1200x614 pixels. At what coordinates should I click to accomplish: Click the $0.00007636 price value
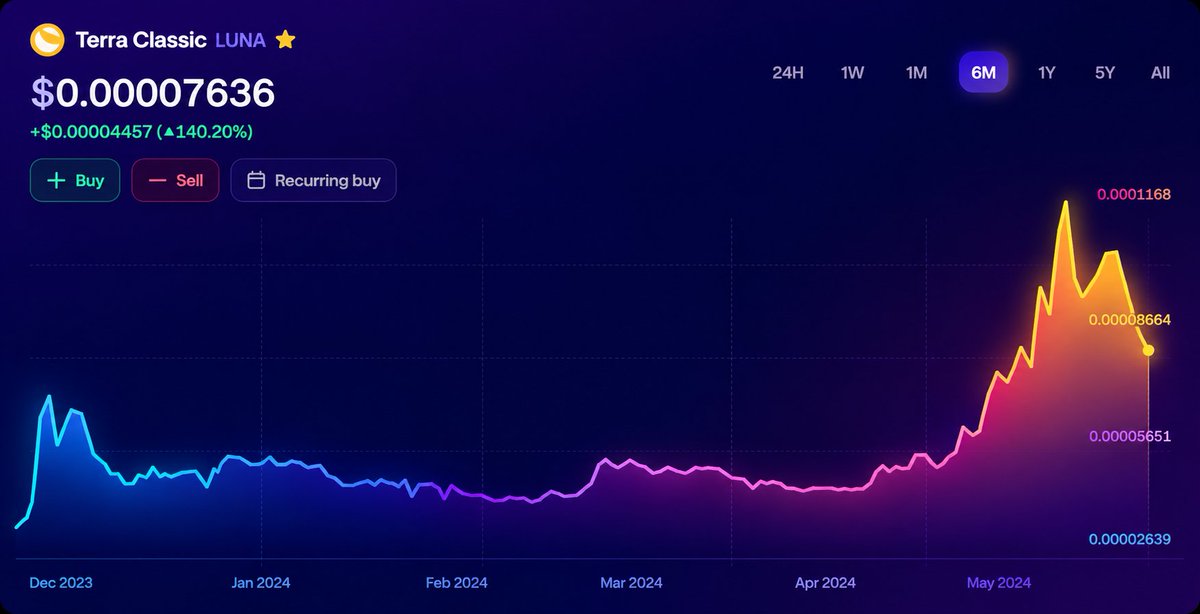tap(153, 93)
